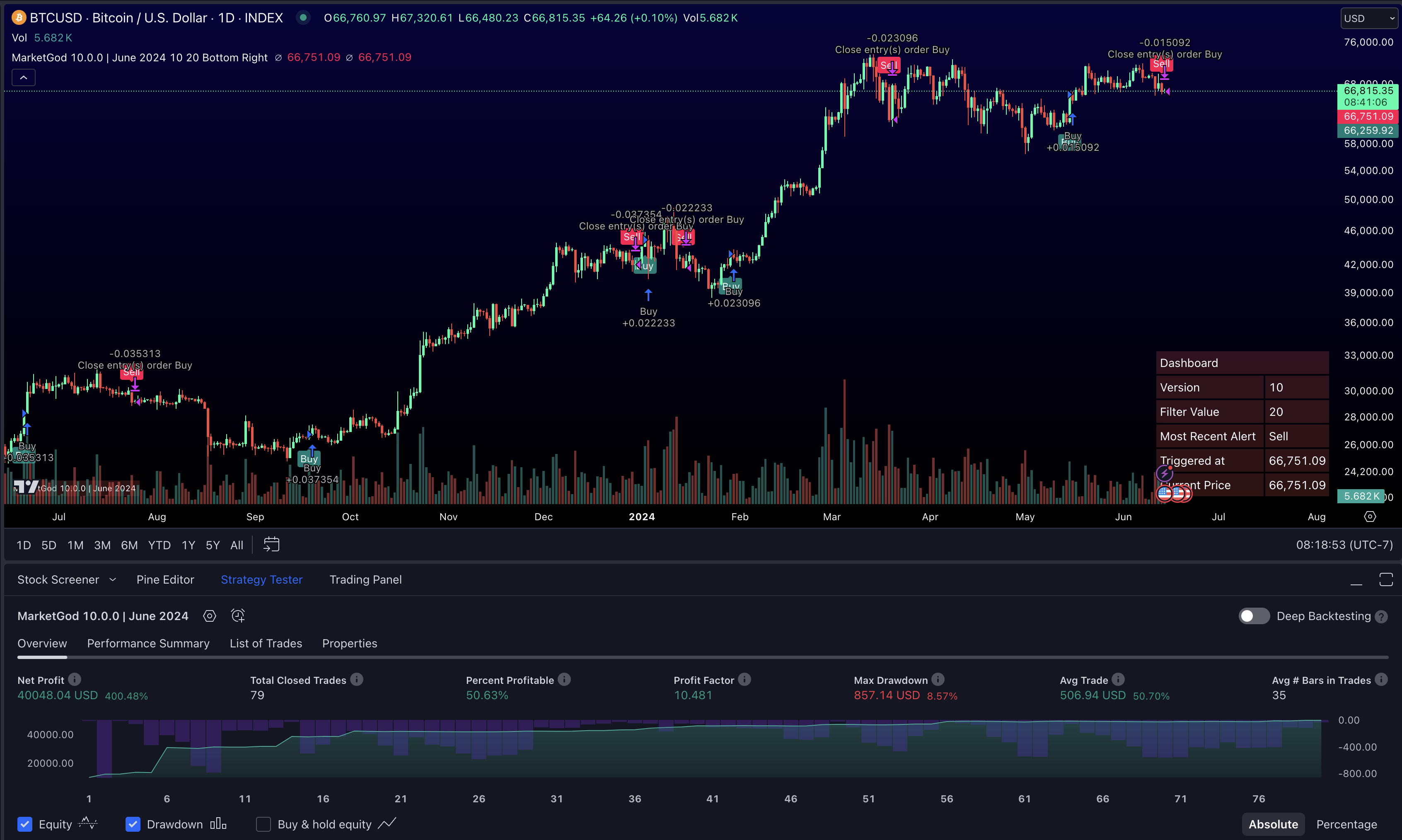The image size is (1402, 840).
Task: Uncheck the Drawdown checkbox
Action: tap(133, 824)
